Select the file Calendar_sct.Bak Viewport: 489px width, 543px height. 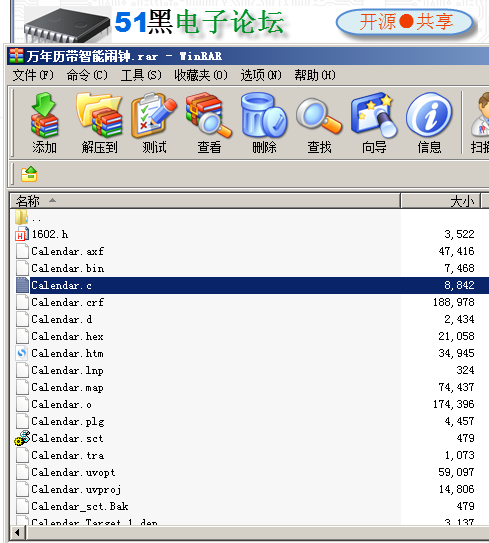point(80,506)
